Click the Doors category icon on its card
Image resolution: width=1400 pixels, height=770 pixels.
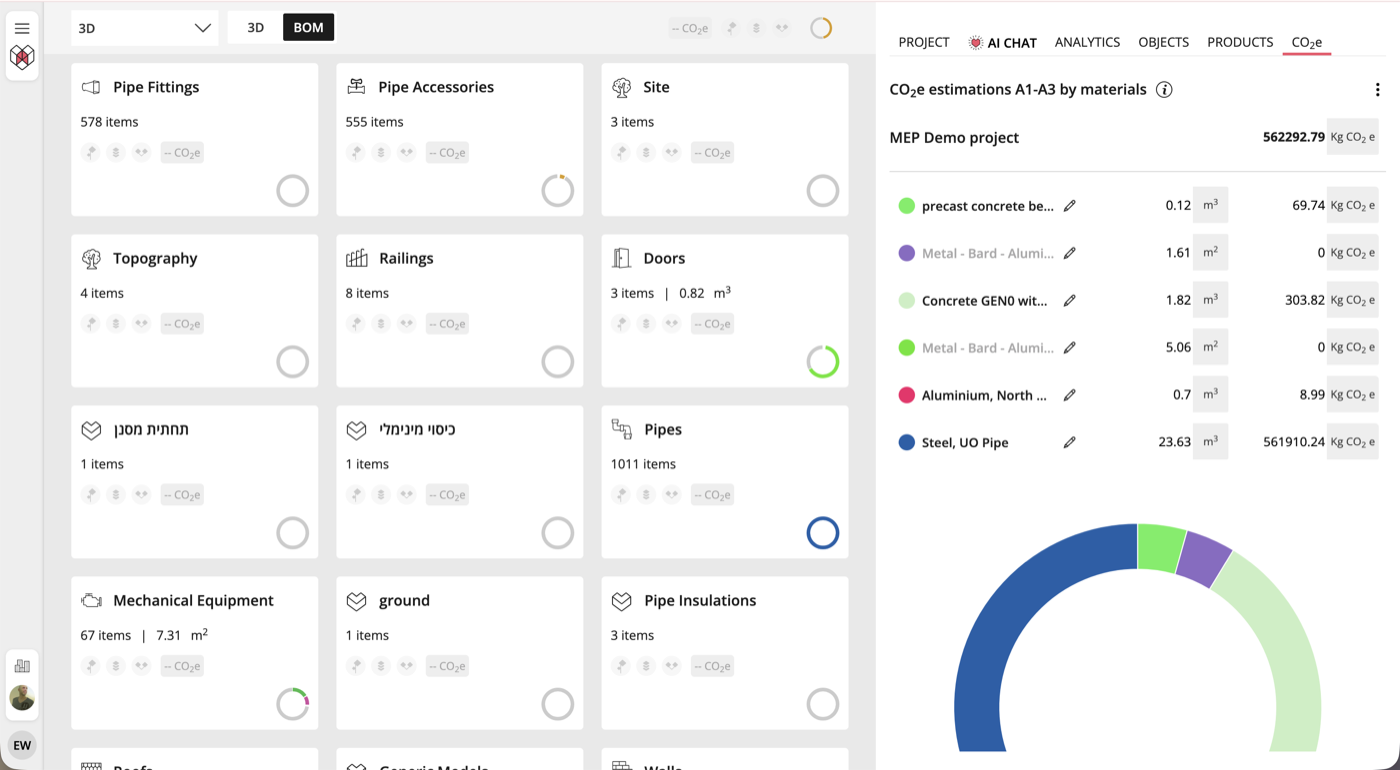621,258
